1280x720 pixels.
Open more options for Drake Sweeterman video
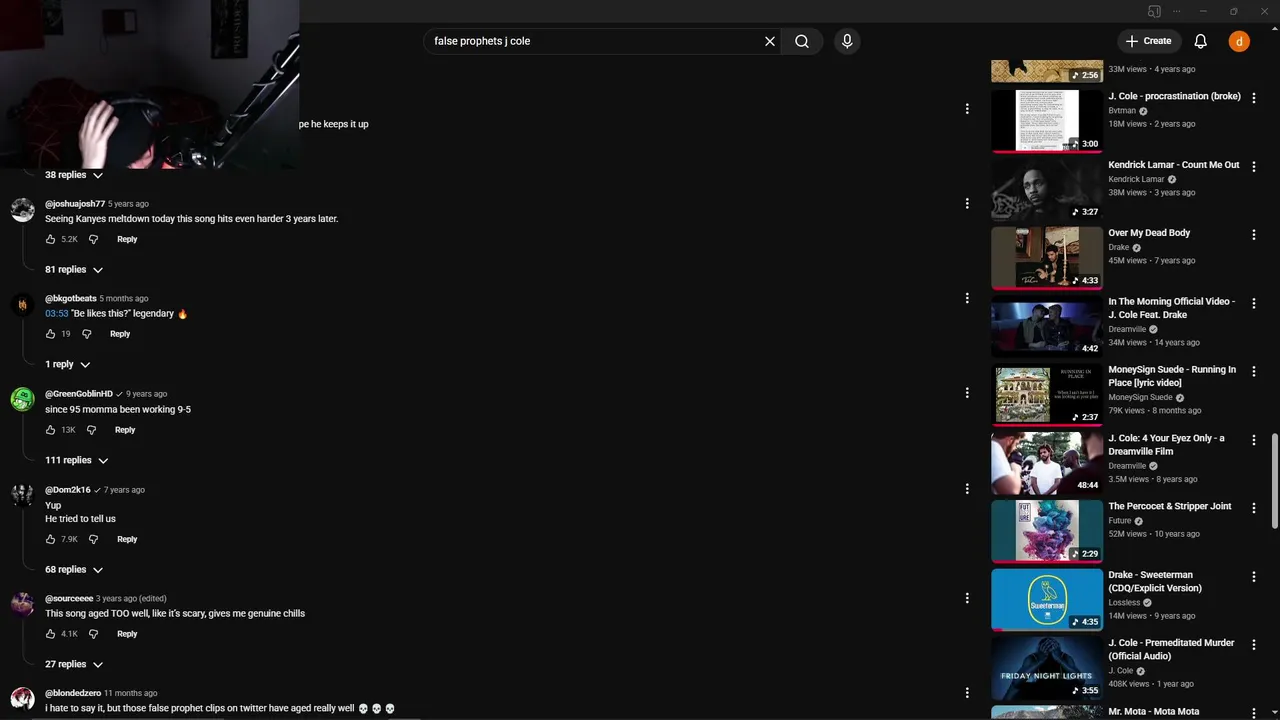pos(1253,576)
